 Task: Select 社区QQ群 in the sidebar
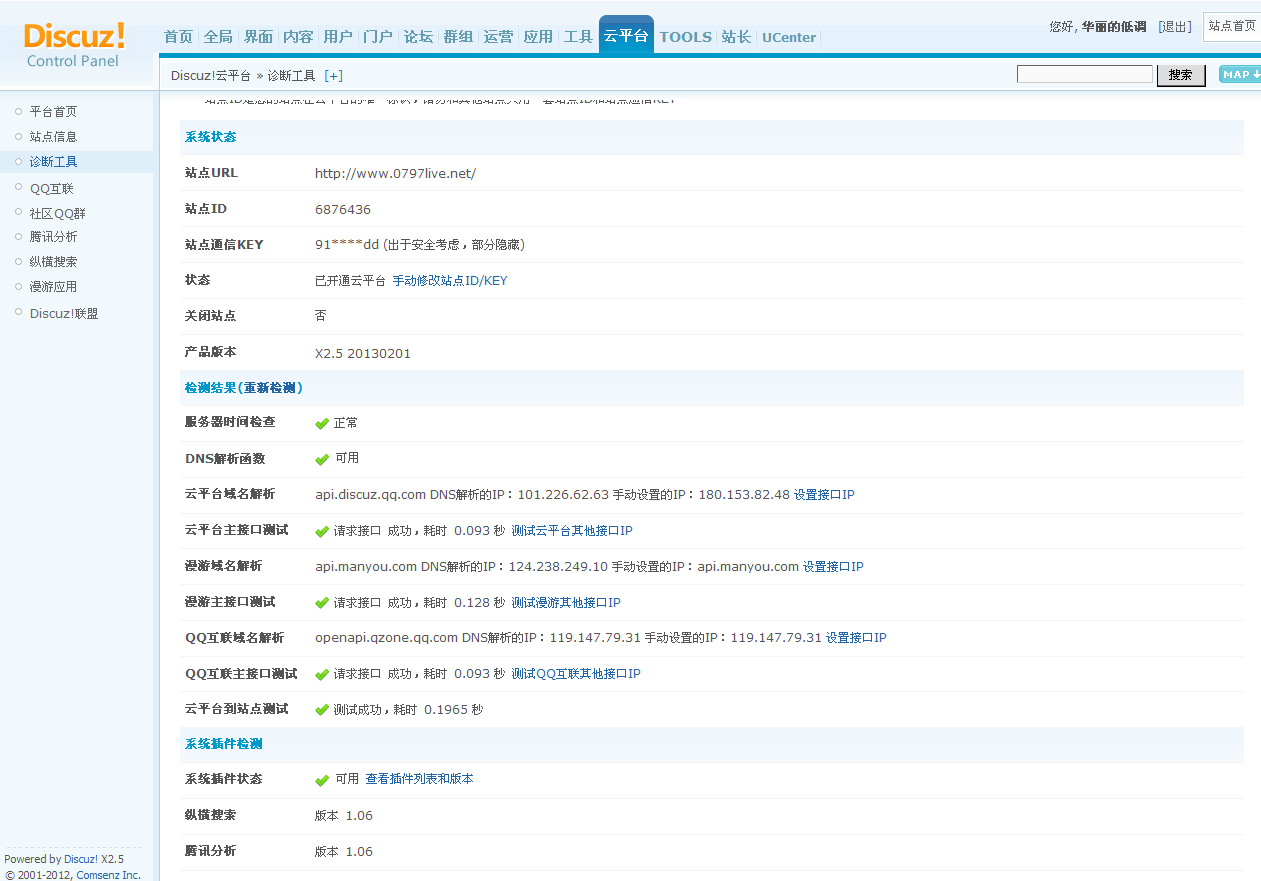(x=57, y=213)
